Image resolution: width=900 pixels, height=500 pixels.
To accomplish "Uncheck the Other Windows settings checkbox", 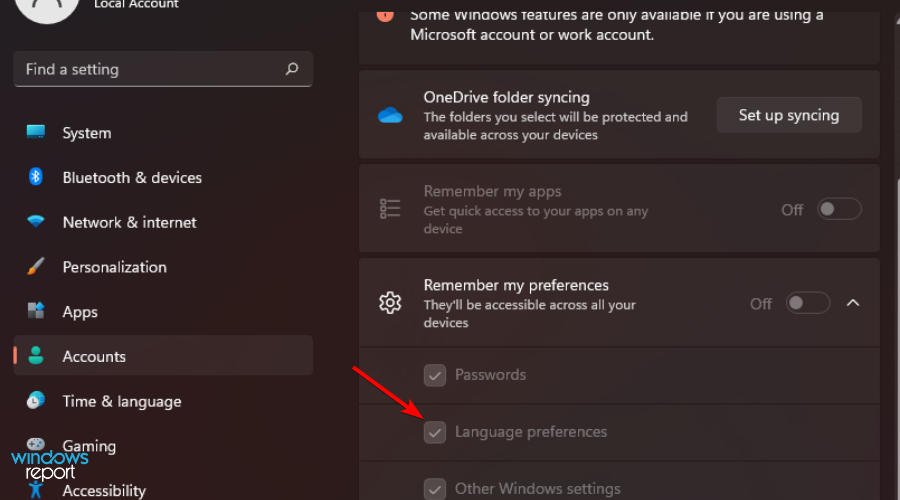I will [435, 489].
